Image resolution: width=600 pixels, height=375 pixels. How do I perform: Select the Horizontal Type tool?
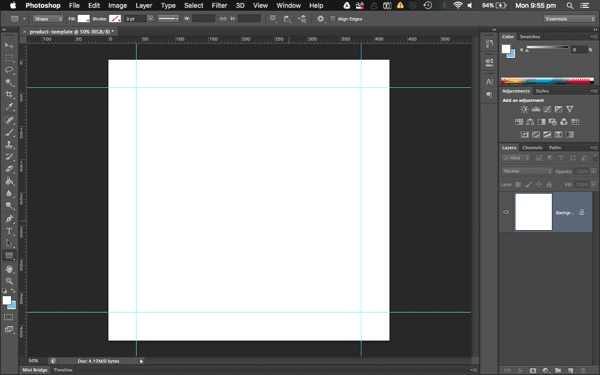click(x=9, y=231)
